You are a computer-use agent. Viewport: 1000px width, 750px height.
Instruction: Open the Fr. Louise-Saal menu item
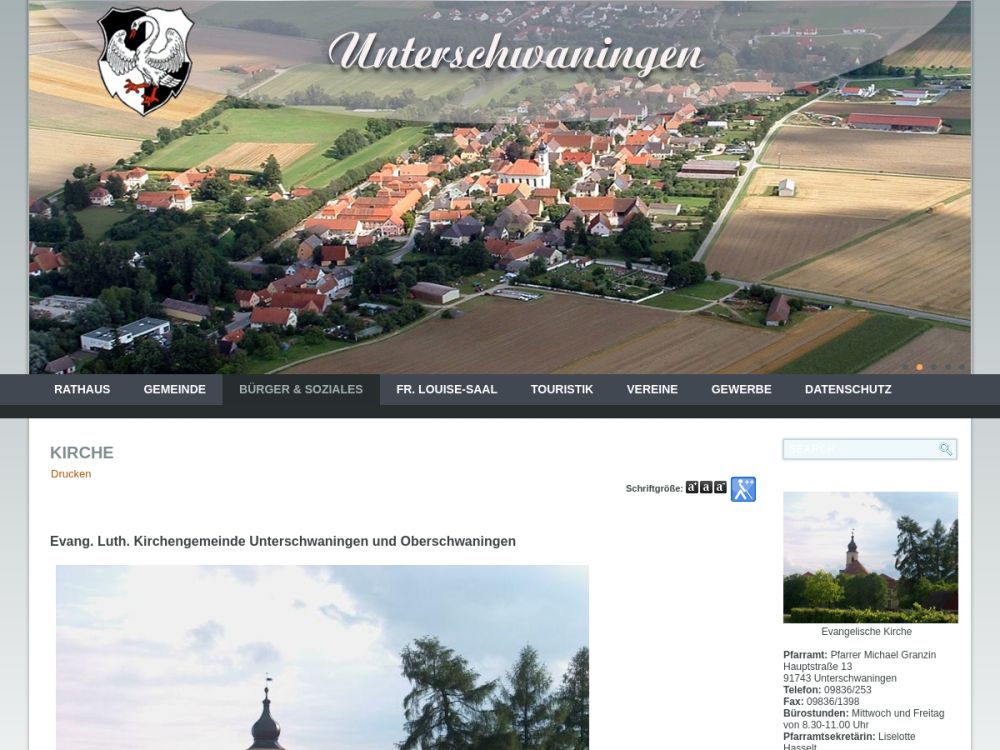pos(446,389)
